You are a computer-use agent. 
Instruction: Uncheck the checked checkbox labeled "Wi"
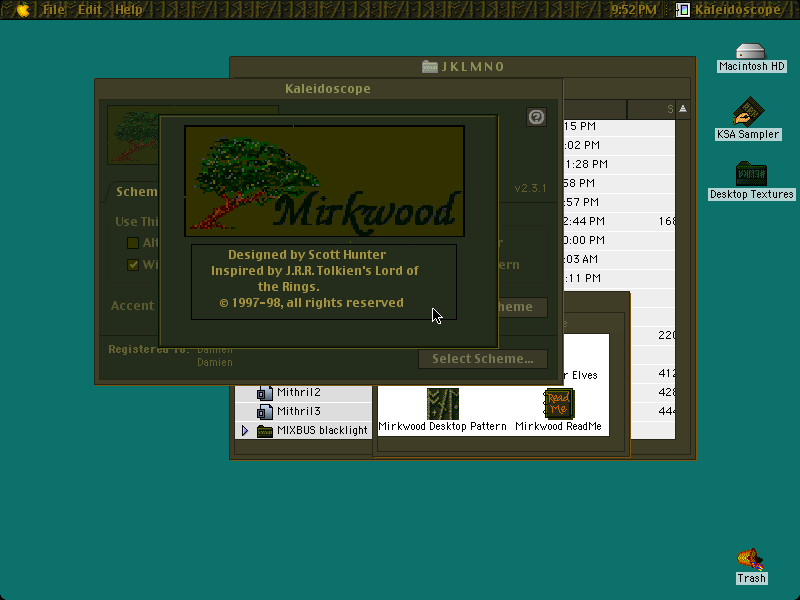pyautogui.click(x=133, y=265)
